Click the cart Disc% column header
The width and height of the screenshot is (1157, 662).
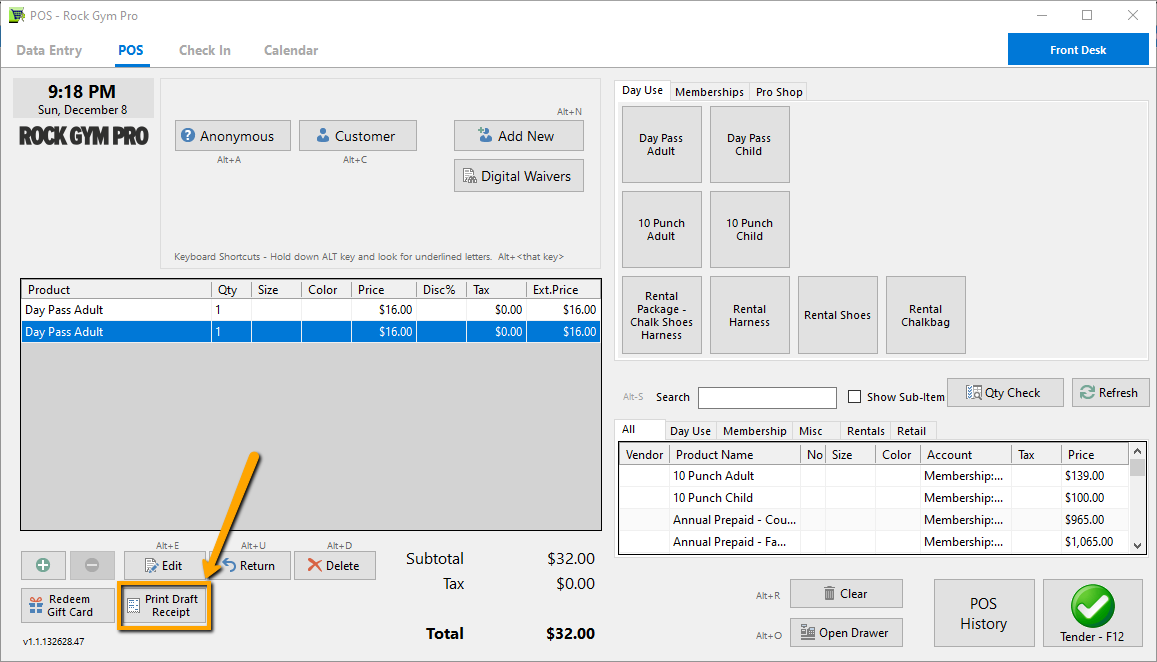click(x=441, y=290)
